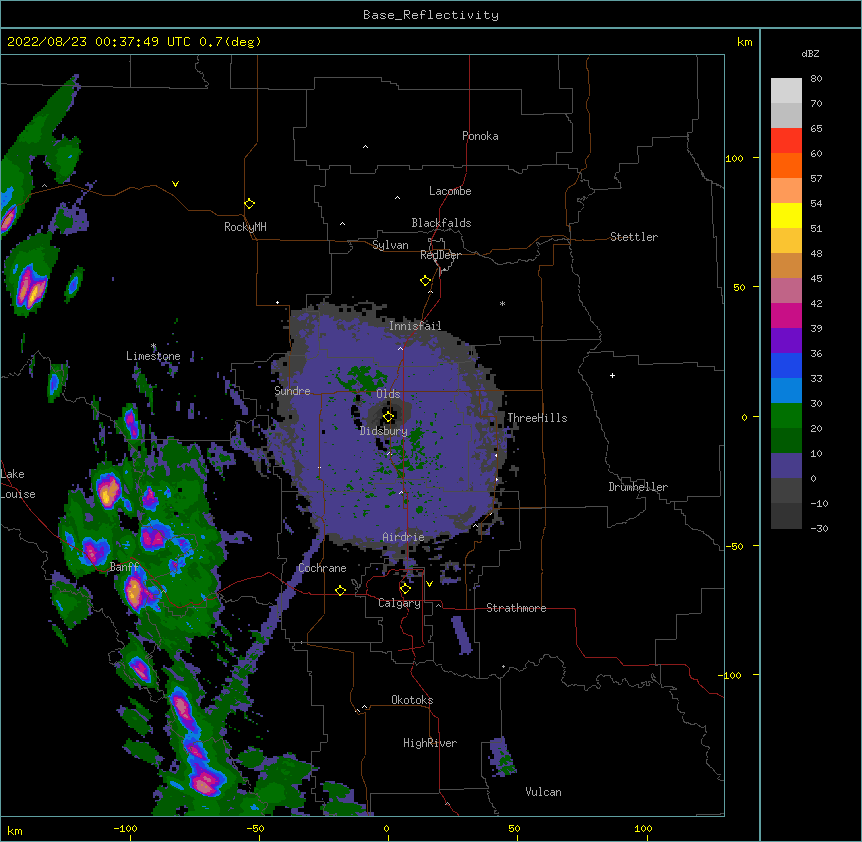Screen dimensions: 862x842
Task: Click the RedDeer city label
Action: pyautogui.click(x=440, y=255)
